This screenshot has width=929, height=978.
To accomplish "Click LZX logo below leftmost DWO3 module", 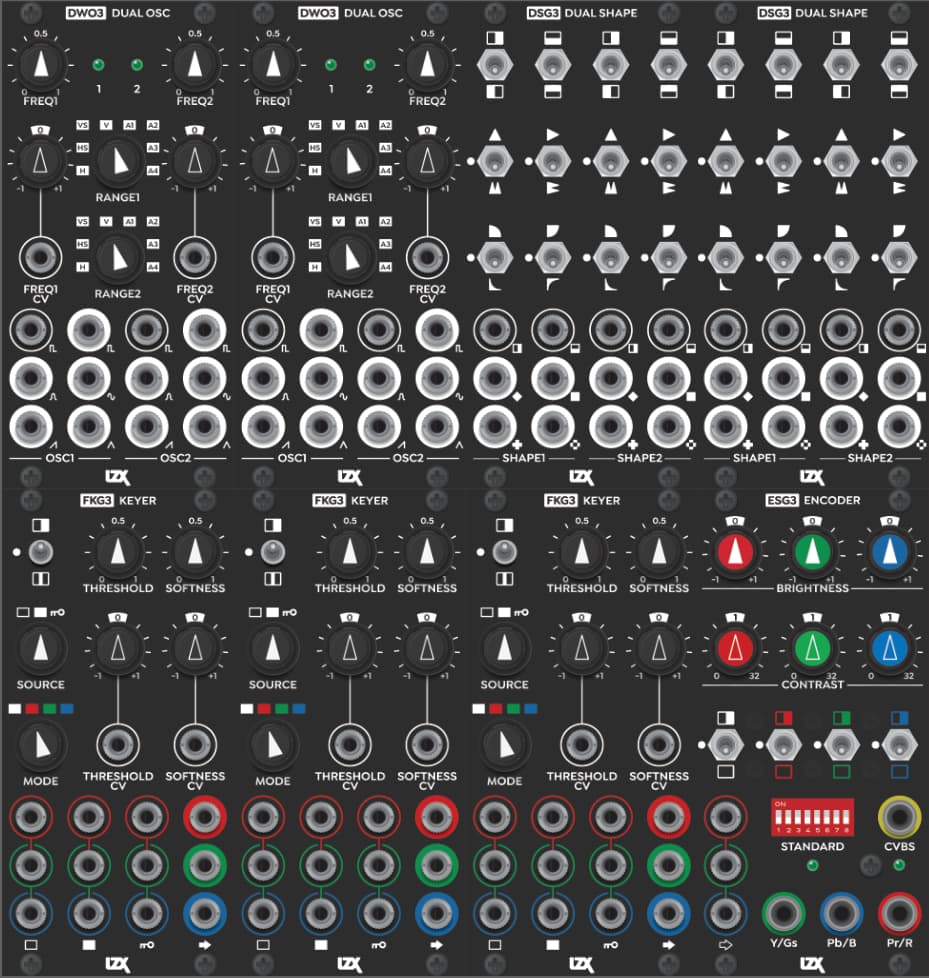I will pos(118,478).
